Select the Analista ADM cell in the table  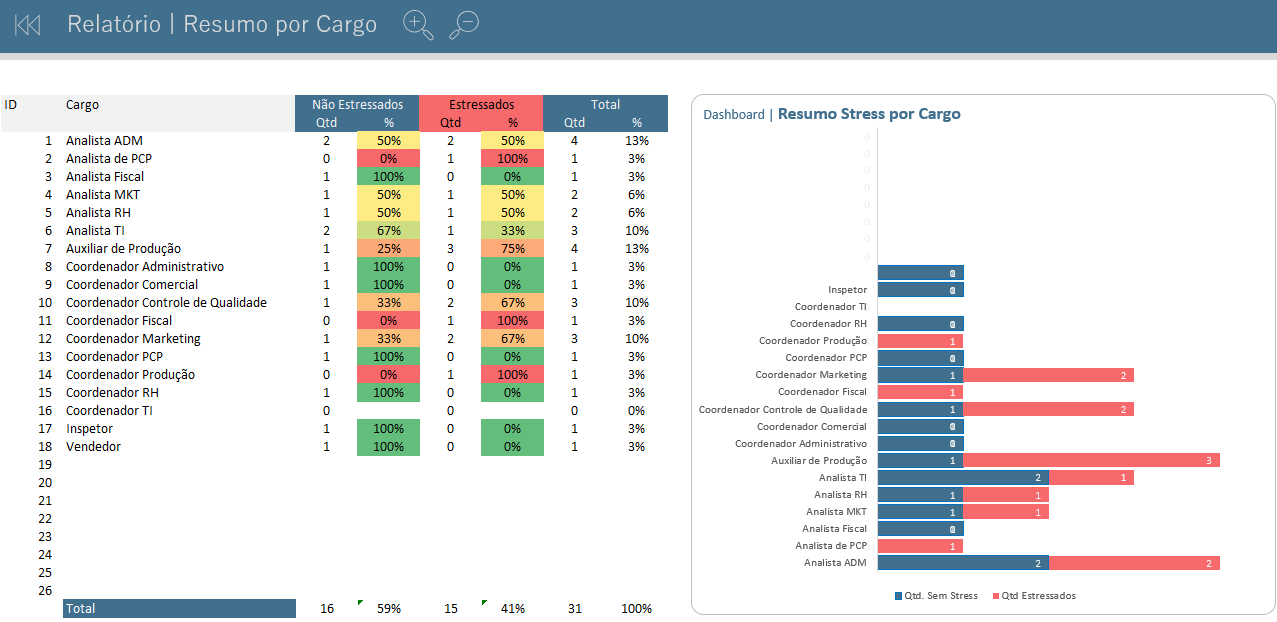(x=105, y=141)
